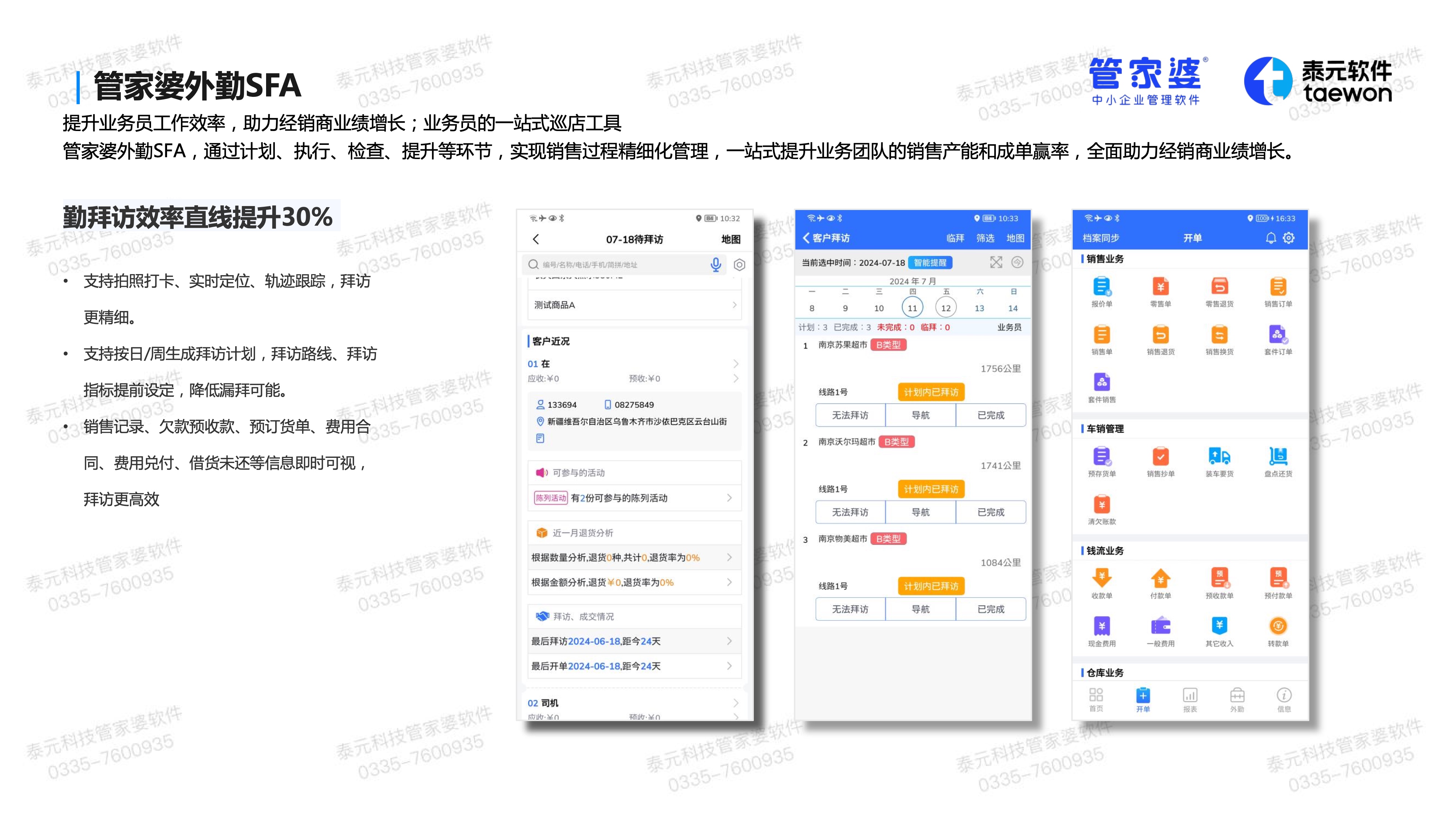The height and width of the screenshot is (819, 1456).
Task: Open settings gear in 开单 header
Action: tap(1289, 238)
